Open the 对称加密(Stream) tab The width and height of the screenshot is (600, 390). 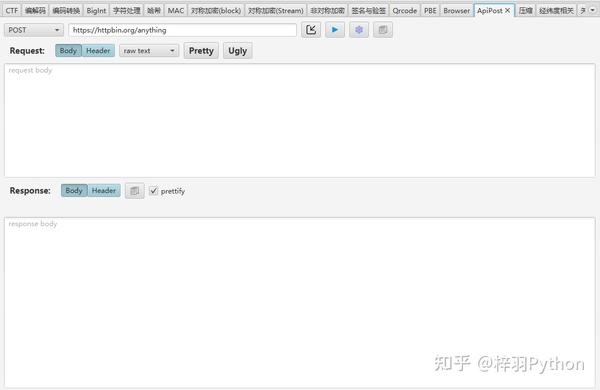[x=276, y=11]
